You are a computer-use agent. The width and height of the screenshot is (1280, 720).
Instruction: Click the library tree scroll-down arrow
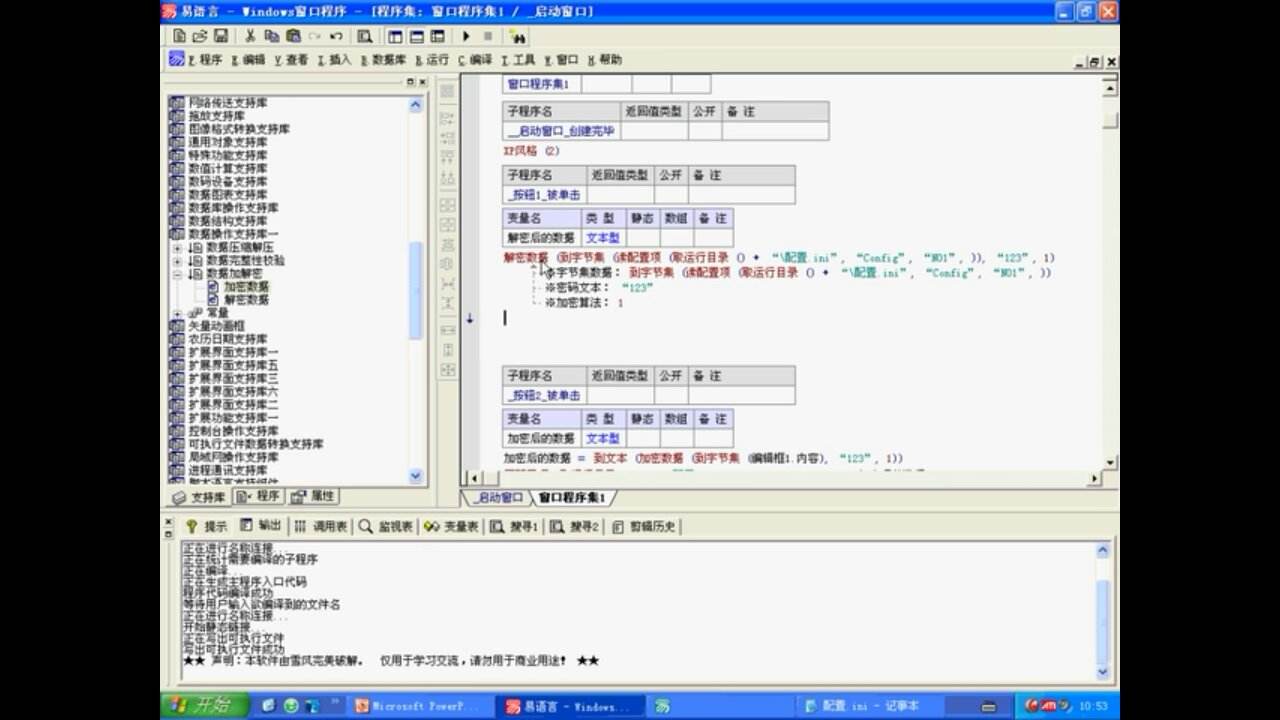[417, 476]
